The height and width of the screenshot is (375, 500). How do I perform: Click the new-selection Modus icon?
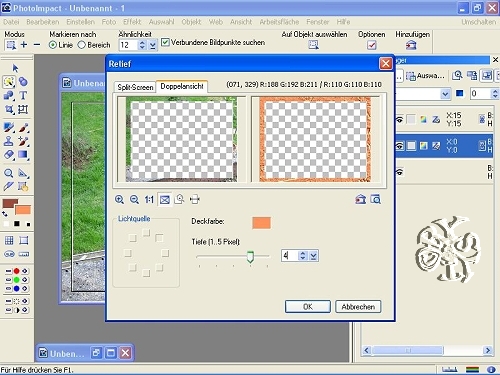(x=11, y=45)
